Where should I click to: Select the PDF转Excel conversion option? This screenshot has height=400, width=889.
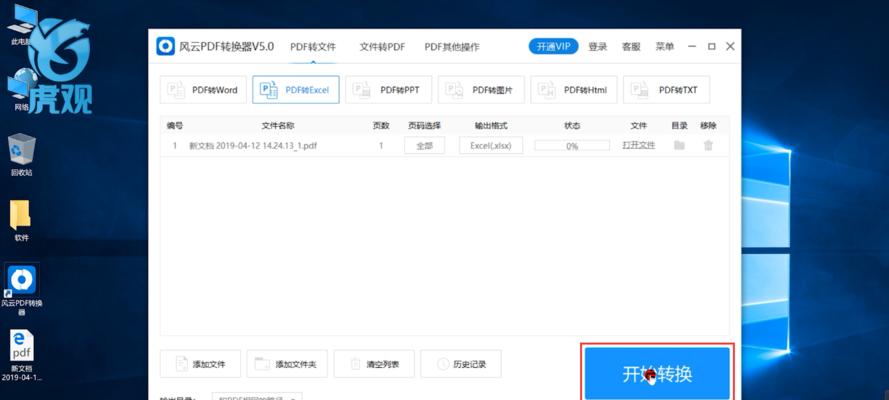[x=296, y=90]
